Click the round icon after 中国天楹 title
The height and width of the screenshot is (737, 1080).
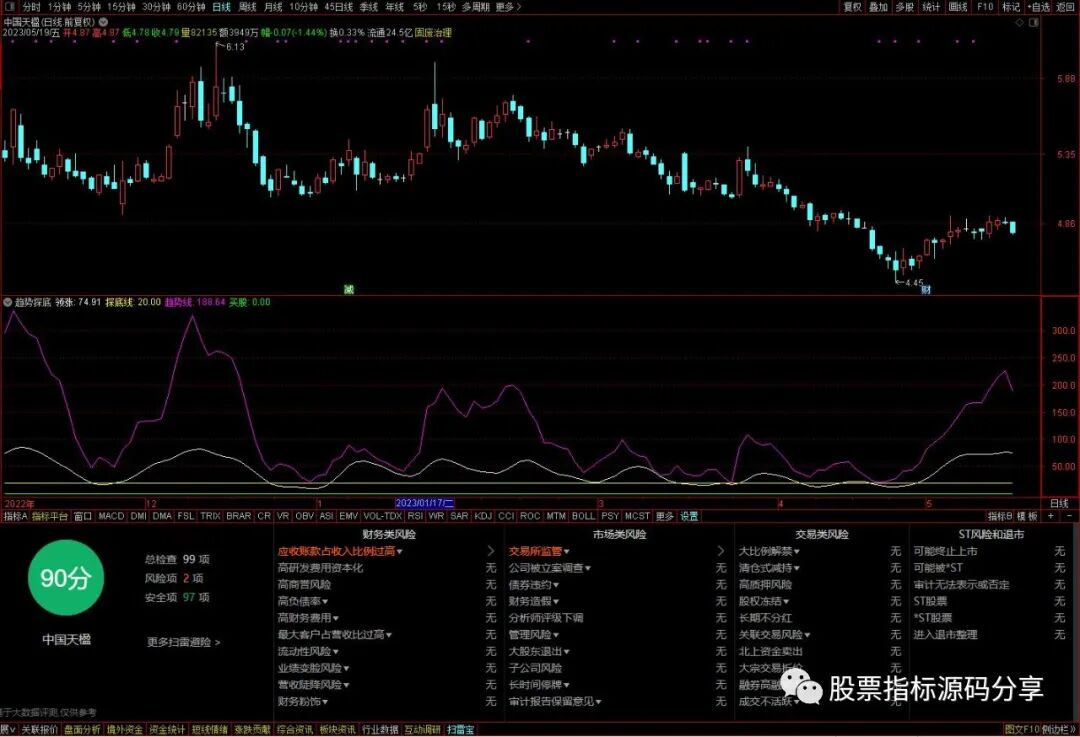pos(103,22)
